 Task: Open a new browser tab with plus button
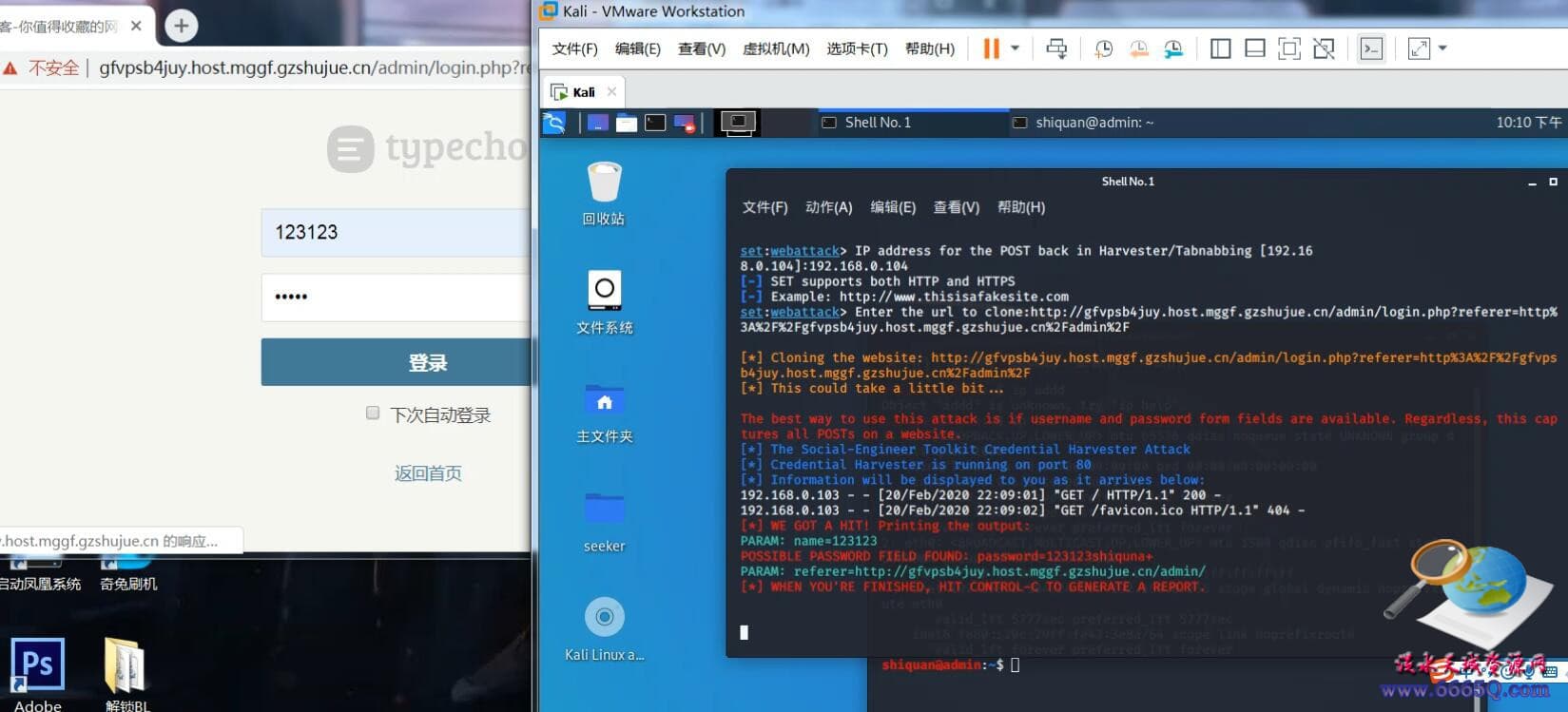(181, 26)
